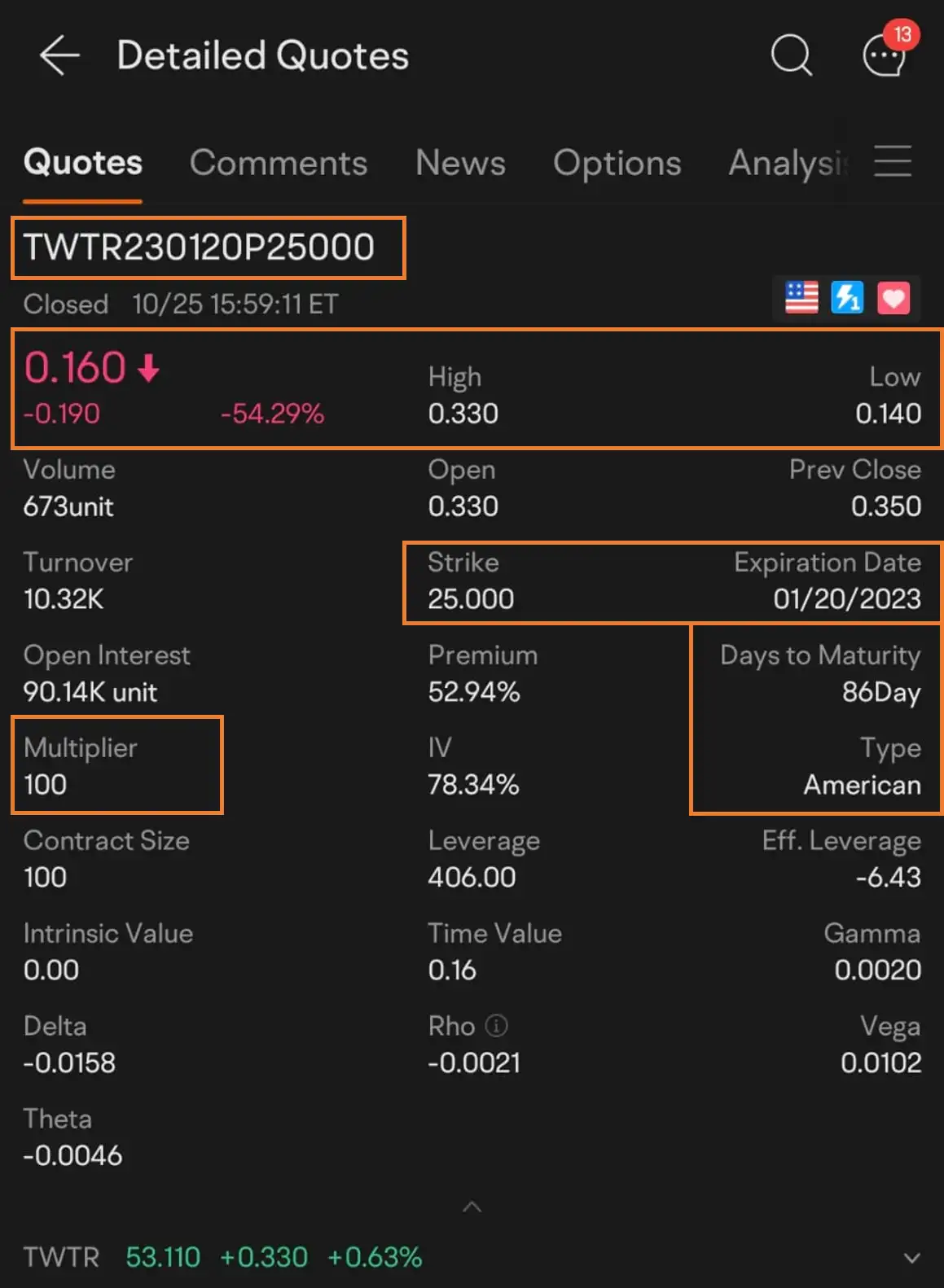
Task: Open the Options tab
Action: pyautogui.click(x=617, y=163)
